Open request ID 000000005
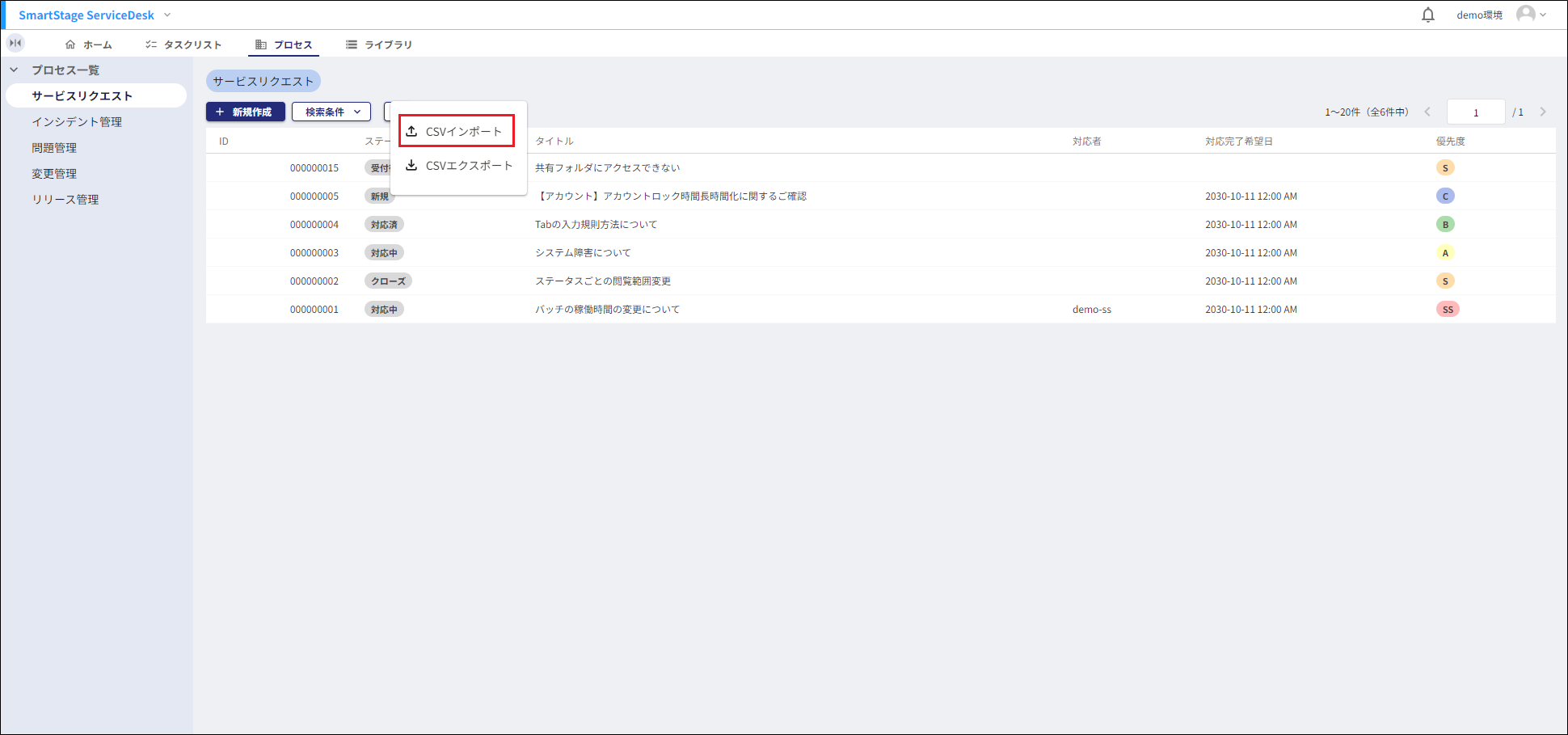Viewport: 1568px width, 735px height. point(314,196)
